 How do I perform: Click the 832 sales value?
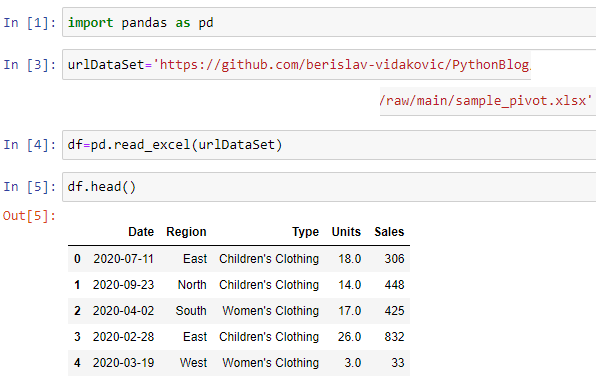[x=395, y=337]
